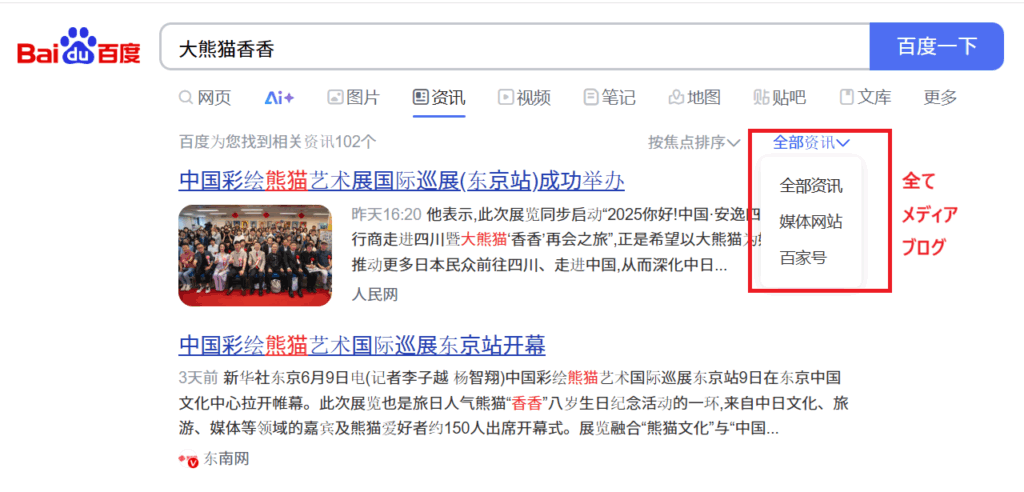
Task: Collapse the 全部资讯 filter dropdown
Action: pyautogui.click(x=811, y=142)
